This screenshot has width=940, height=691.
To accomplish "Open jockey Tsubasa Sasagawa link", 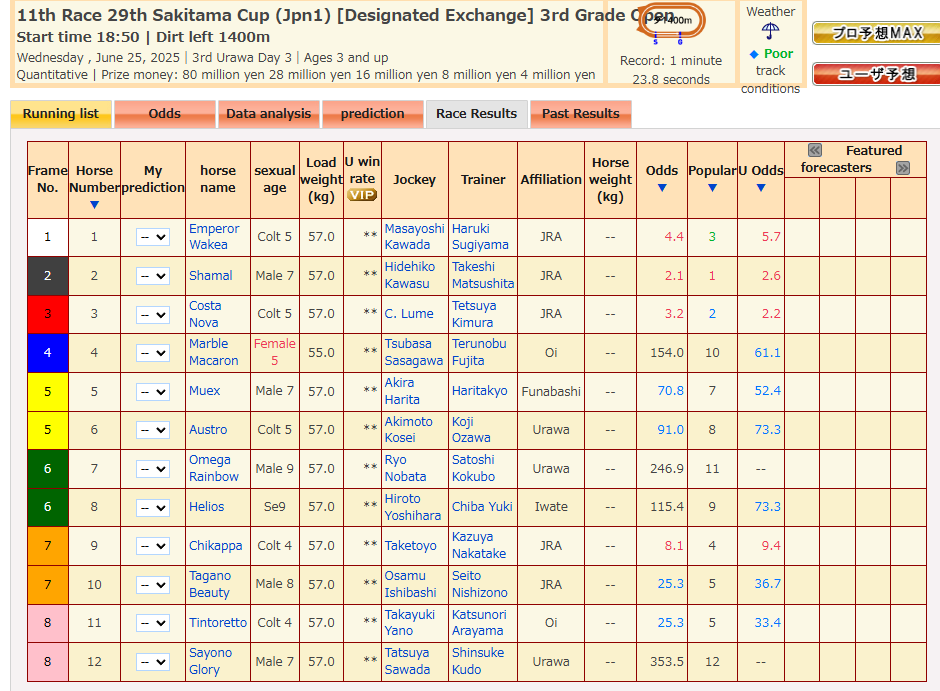I will 414,352.
